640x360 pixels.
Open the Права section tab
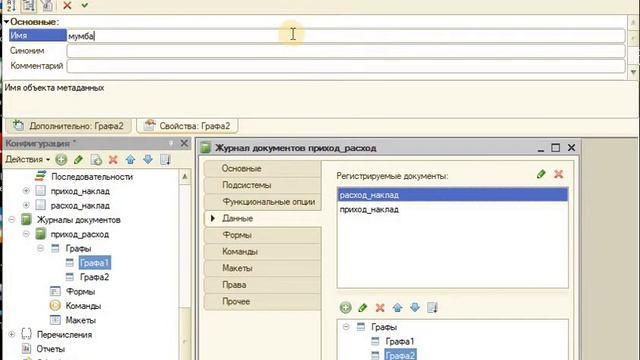(x=262, y=285)
